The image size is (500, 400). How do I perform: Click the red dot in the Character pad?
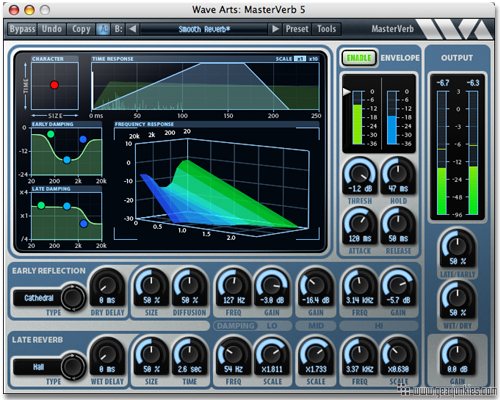pyautogui.click(x=54, y=85)
